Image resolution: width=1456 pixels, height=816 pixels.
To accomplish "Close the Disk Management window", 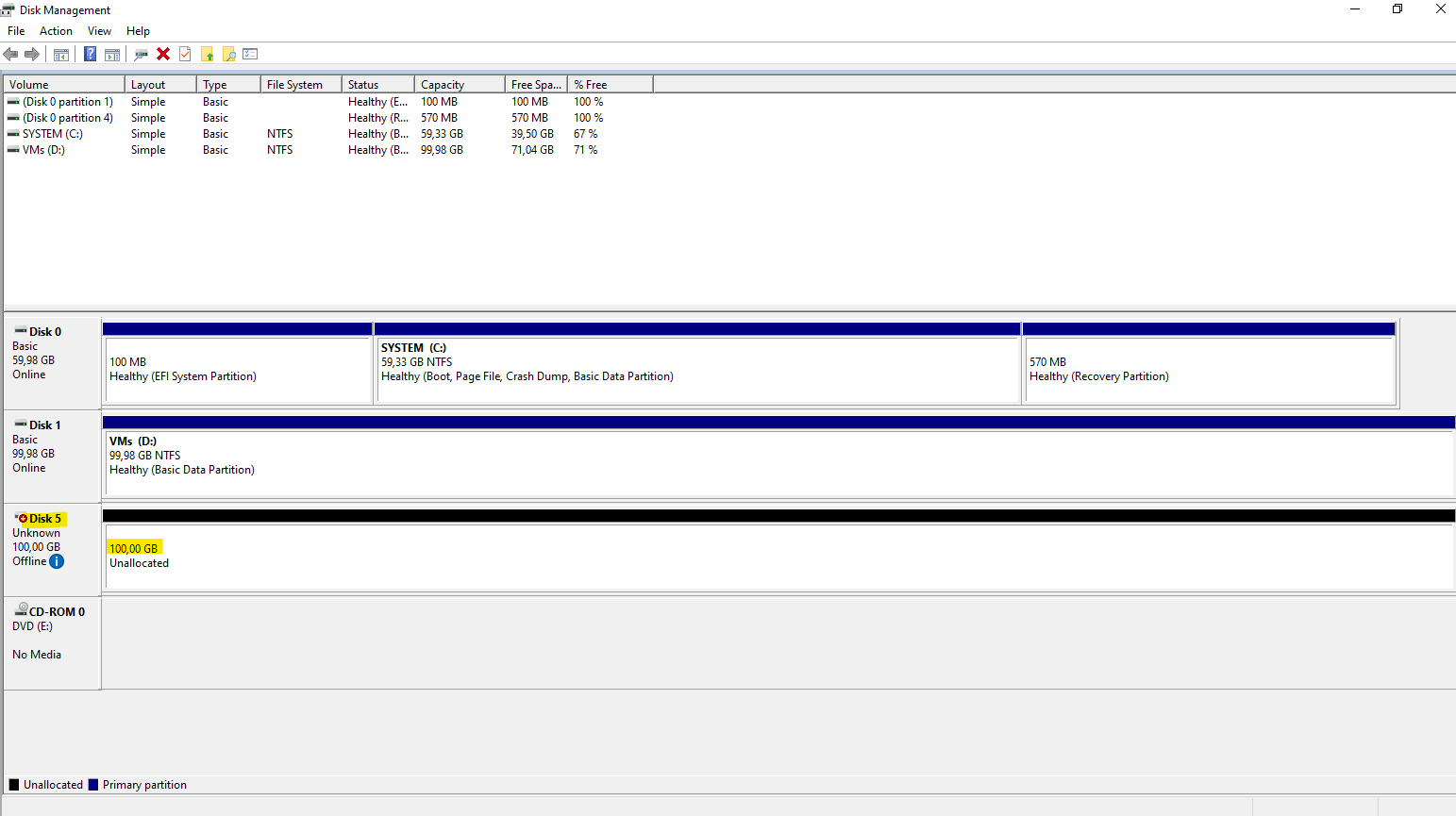I will (1441, 9).
